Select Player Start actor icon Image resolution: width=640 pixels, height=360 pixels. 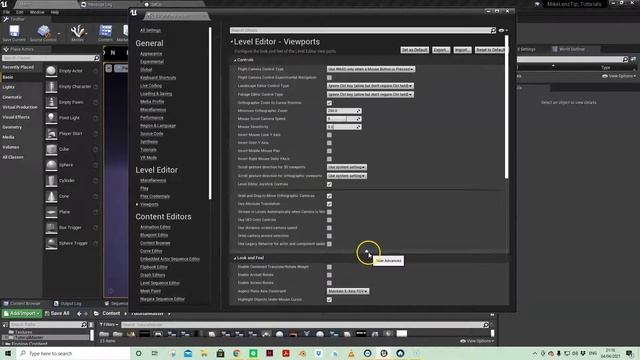[51, 133]
